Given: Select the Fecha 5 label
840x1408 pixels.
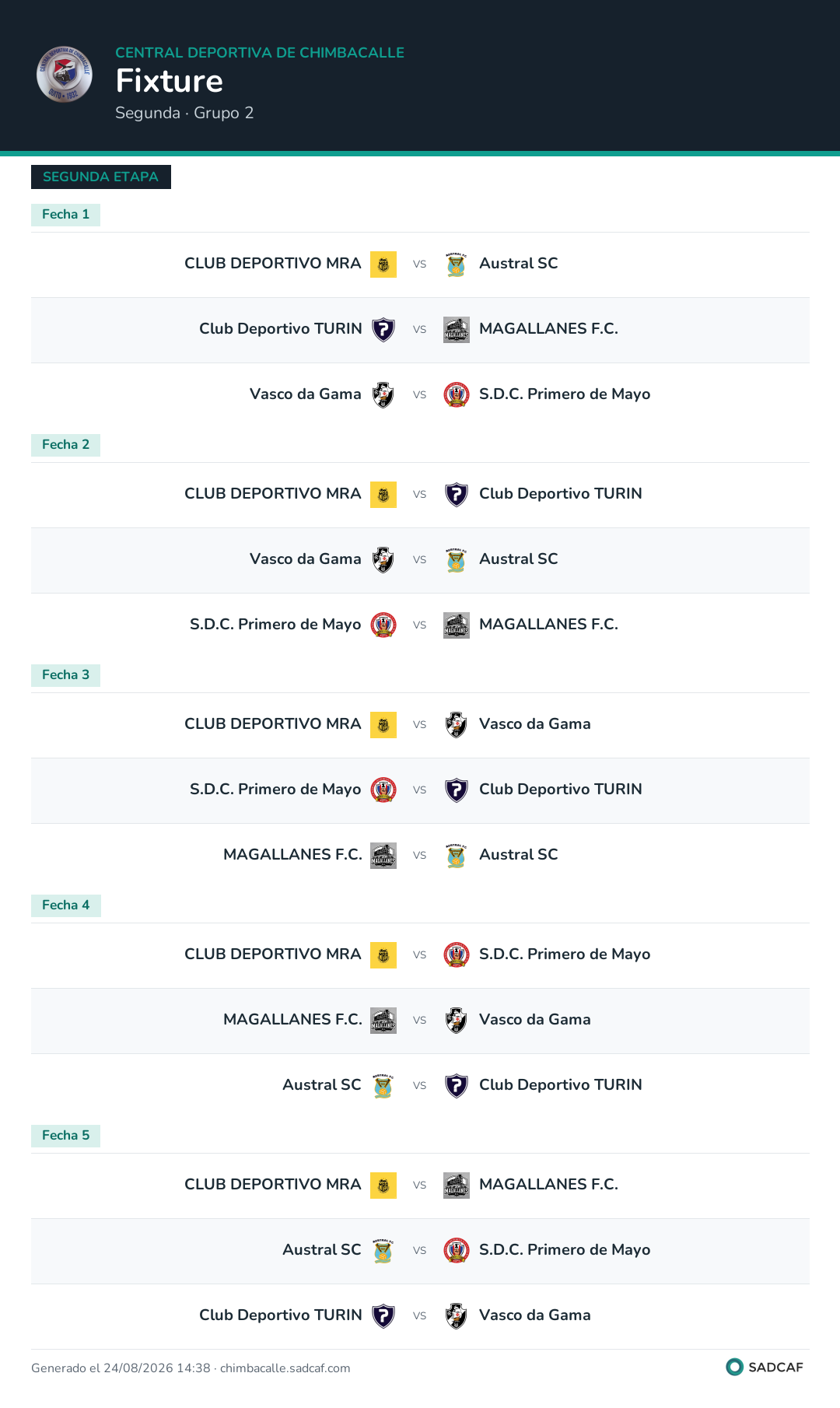Looking at the screenshot, I should (x=65, y=1136).
